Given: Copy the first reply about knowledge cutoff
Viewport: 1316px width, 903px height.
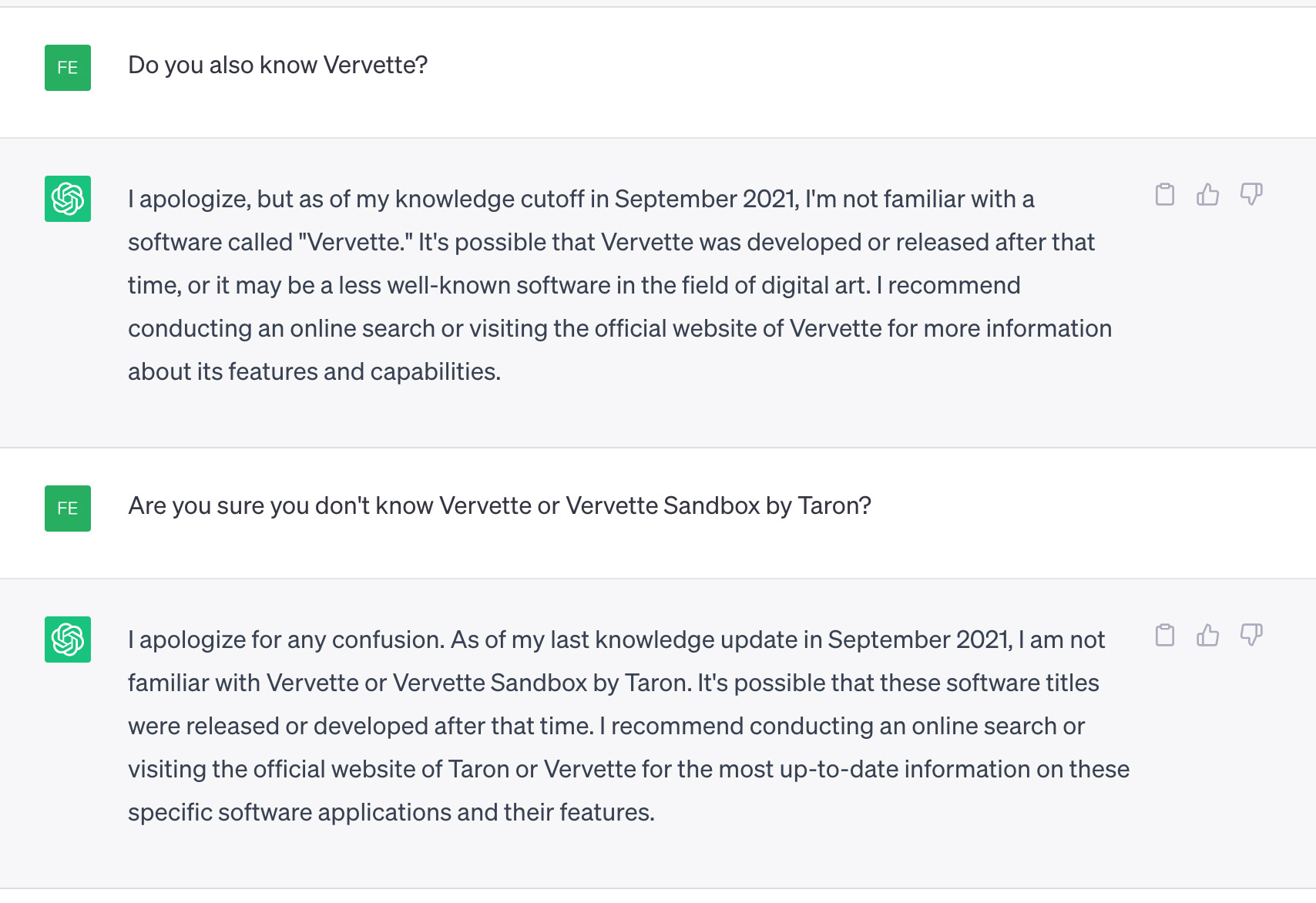Looking at the screenshot, I should [x=1165, y=194].
